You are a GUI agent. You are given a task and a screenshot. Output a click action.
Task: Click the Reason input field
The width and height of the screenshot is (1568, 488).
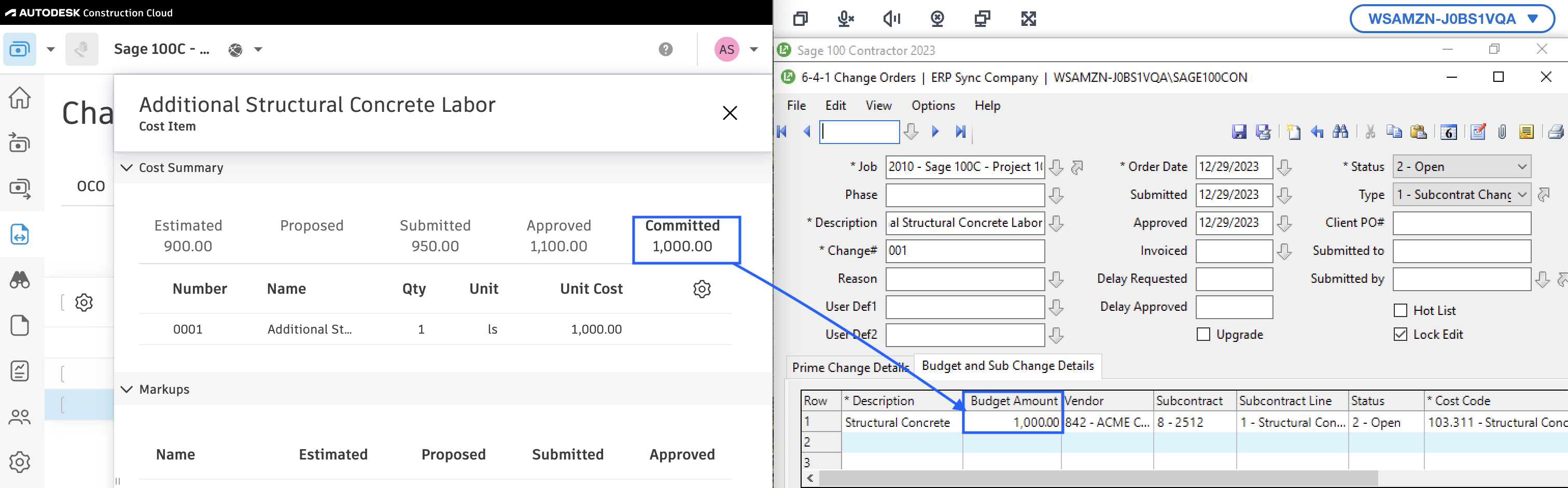[x=965, y=279]
